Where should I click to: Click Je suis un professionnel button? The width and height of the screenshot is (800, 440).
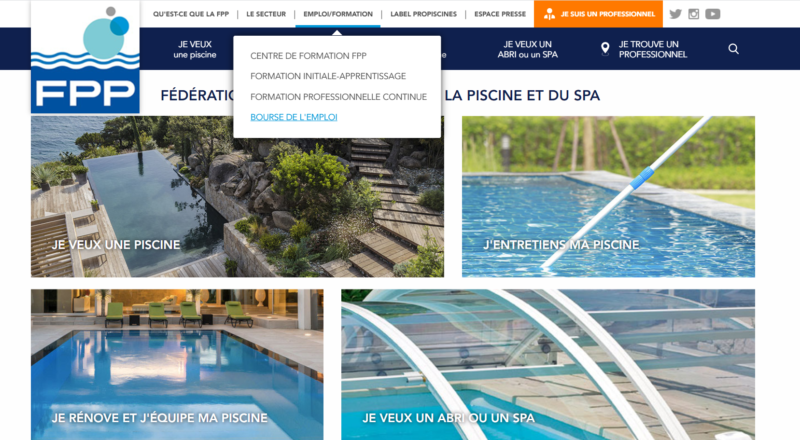598,14
